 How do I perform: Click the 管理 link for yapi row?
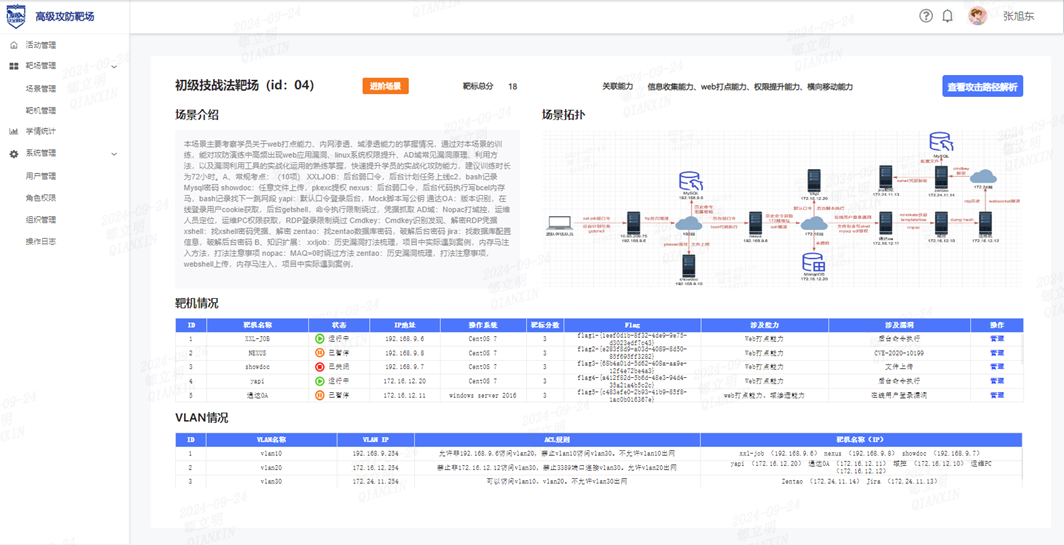click(x=997, y=381)
